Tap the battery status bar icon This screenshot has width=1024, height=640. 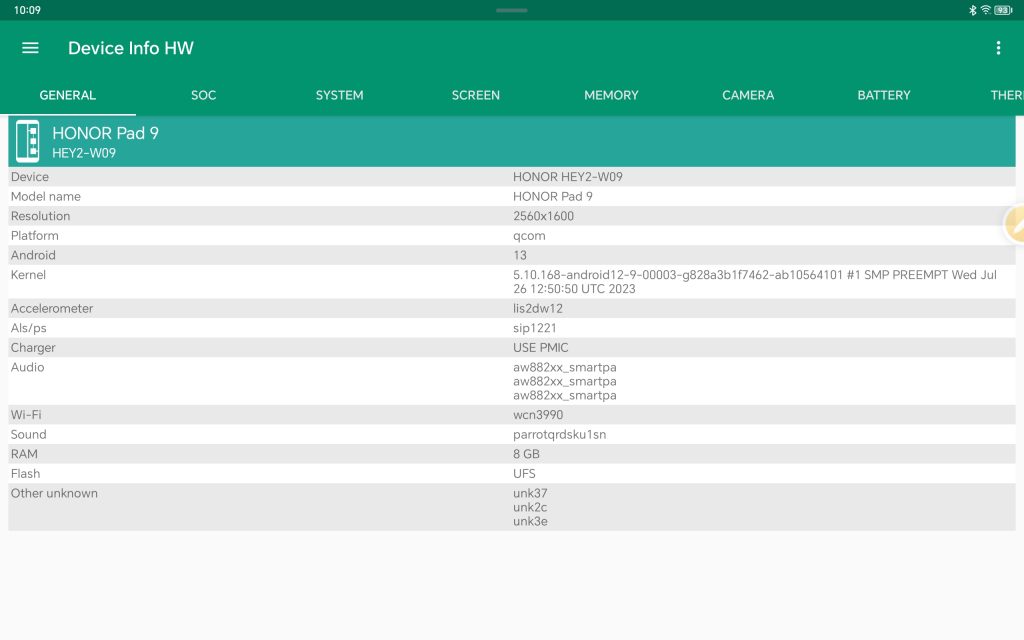point(1003,10)
